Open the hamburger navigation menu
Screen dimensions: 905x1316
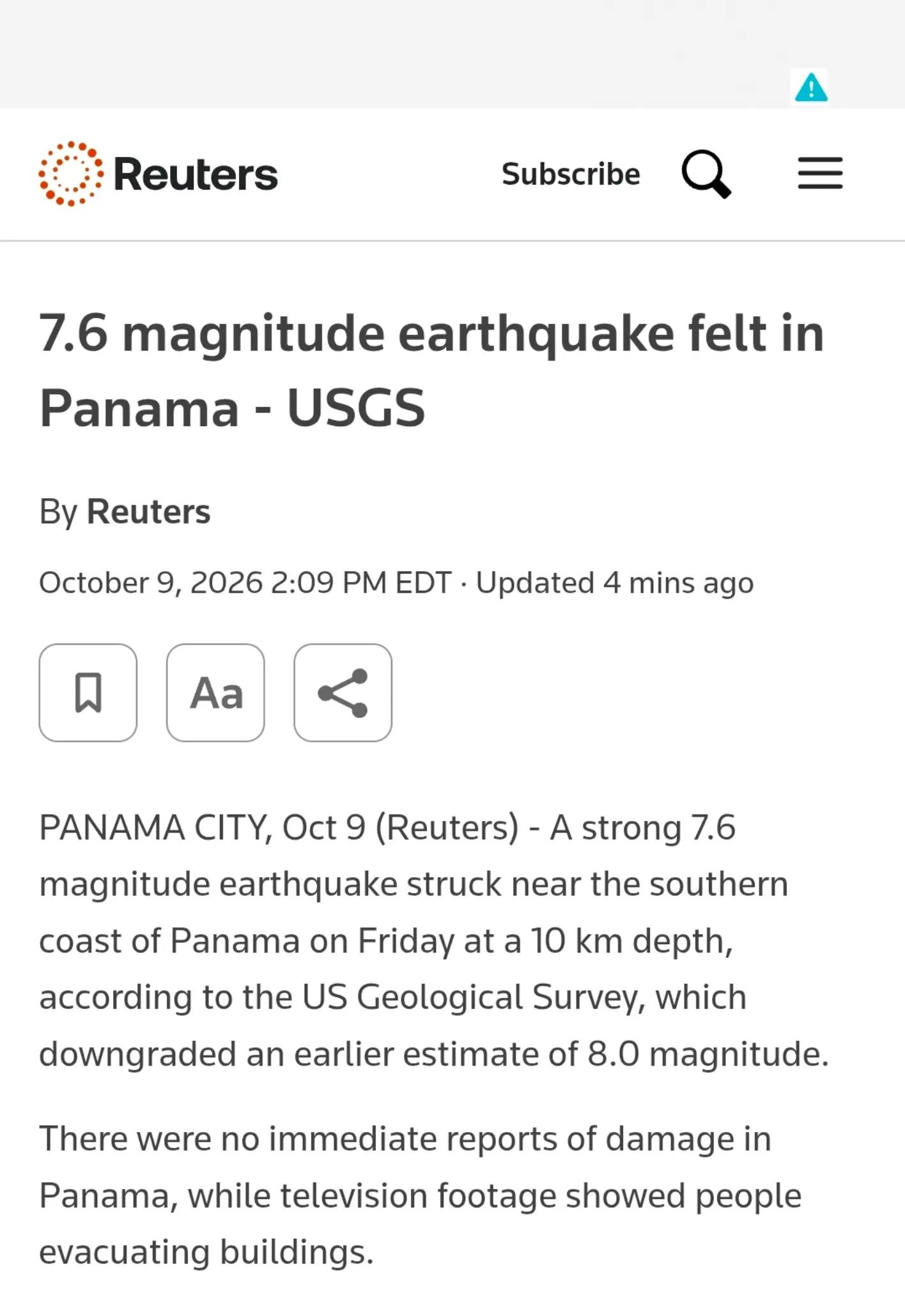pyautogui.click(x=820, y=174)
